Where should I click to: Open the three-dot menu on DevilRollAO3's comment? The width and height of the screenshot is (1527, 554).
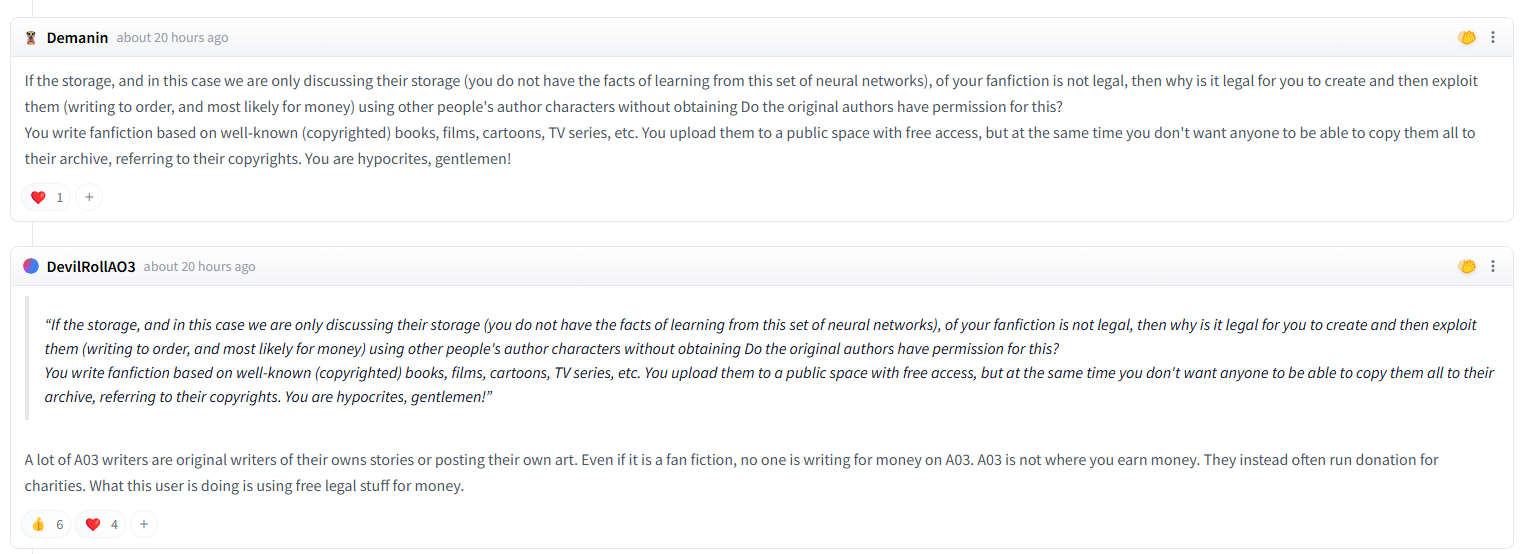[1493, 267]
